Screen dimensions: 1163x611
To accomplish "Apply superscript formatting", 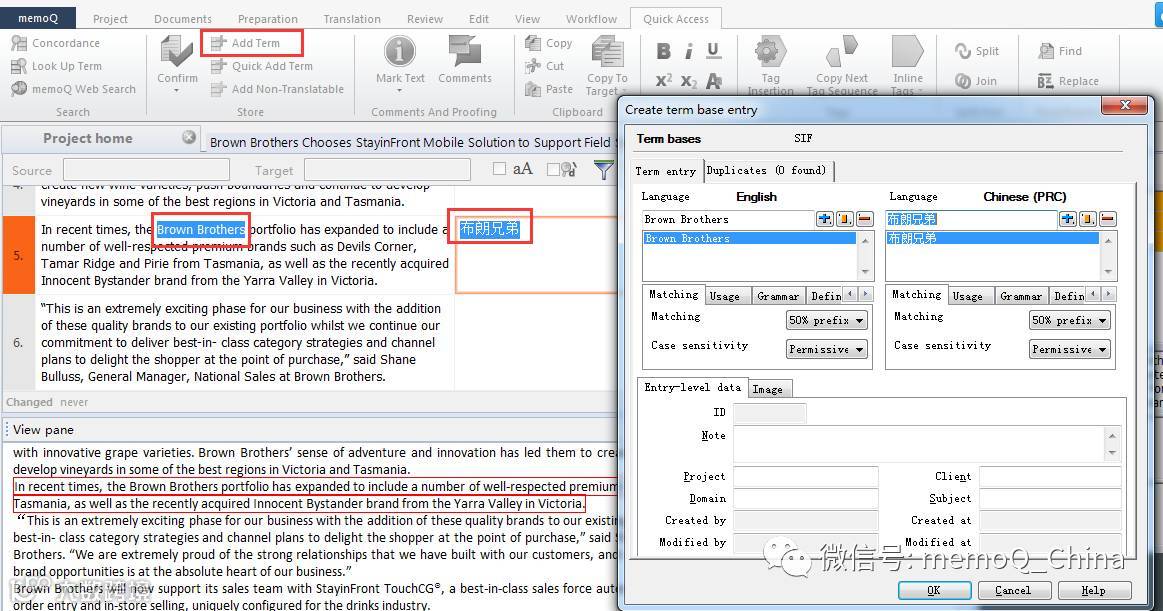I will pyautogui.click(x=664, y=80).
